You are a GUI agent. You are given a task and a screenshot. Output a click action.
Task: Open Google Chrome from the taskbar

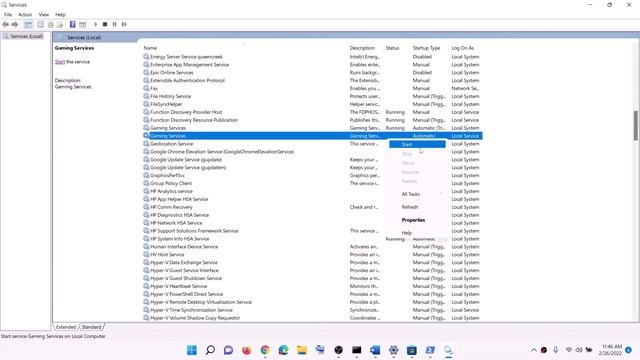tap(265, 350)
